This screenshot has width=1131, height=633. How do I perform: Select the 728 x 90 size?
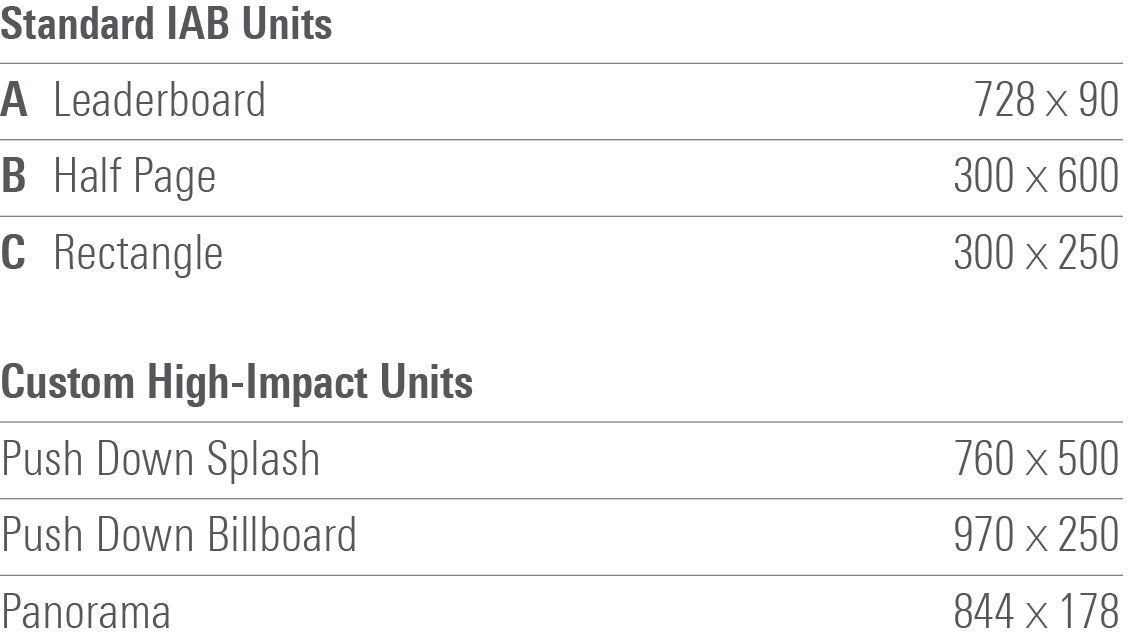pyautogui.click(x=1046, y=101)
